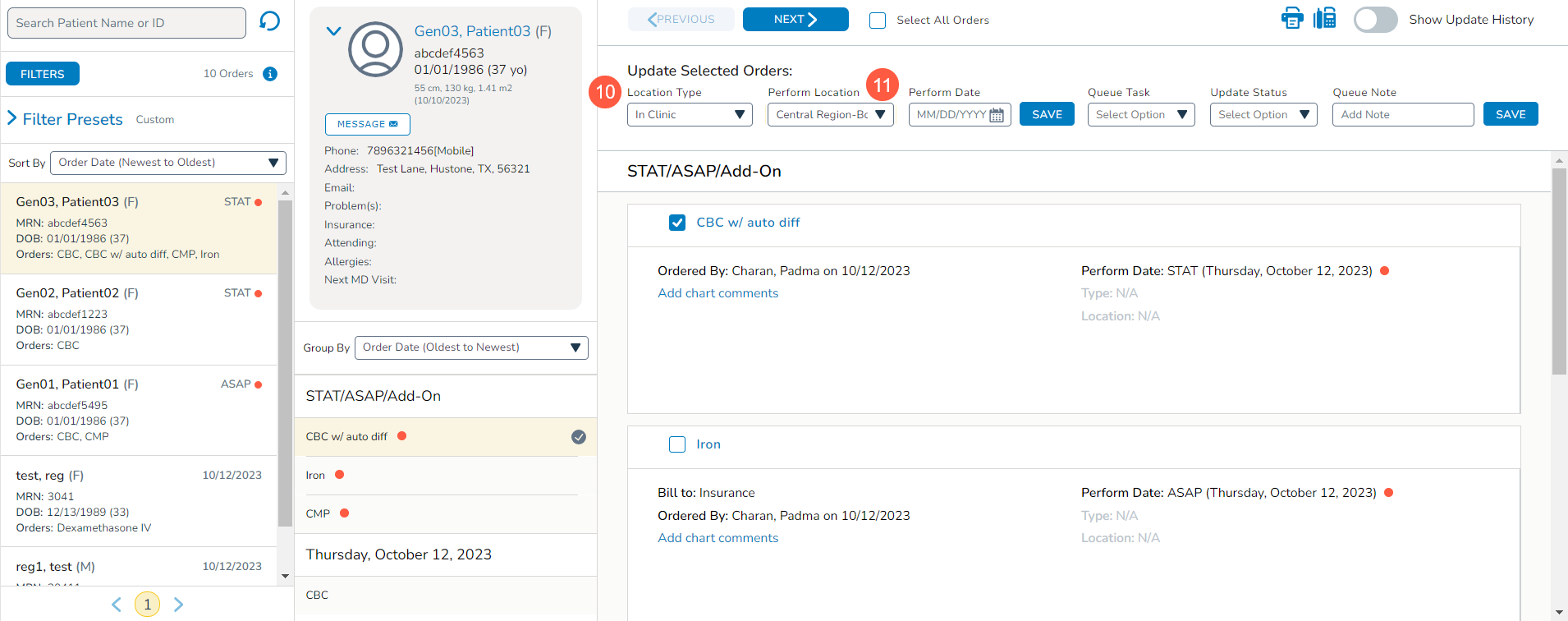The height and width of the screenshot is (621, 1568).
Task: Go to previous page of patient list
Action: (x=117, y=605)
